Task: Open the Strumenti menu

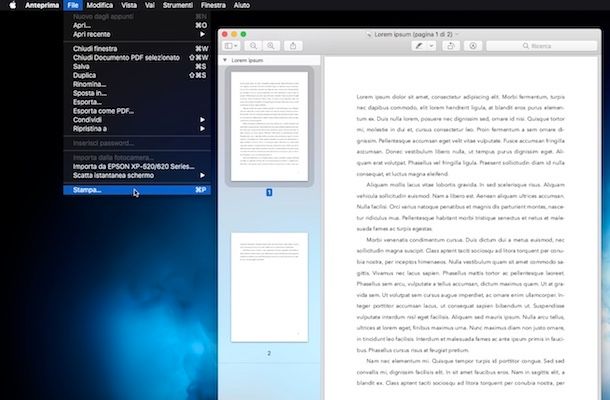Action: coord(178,5)
